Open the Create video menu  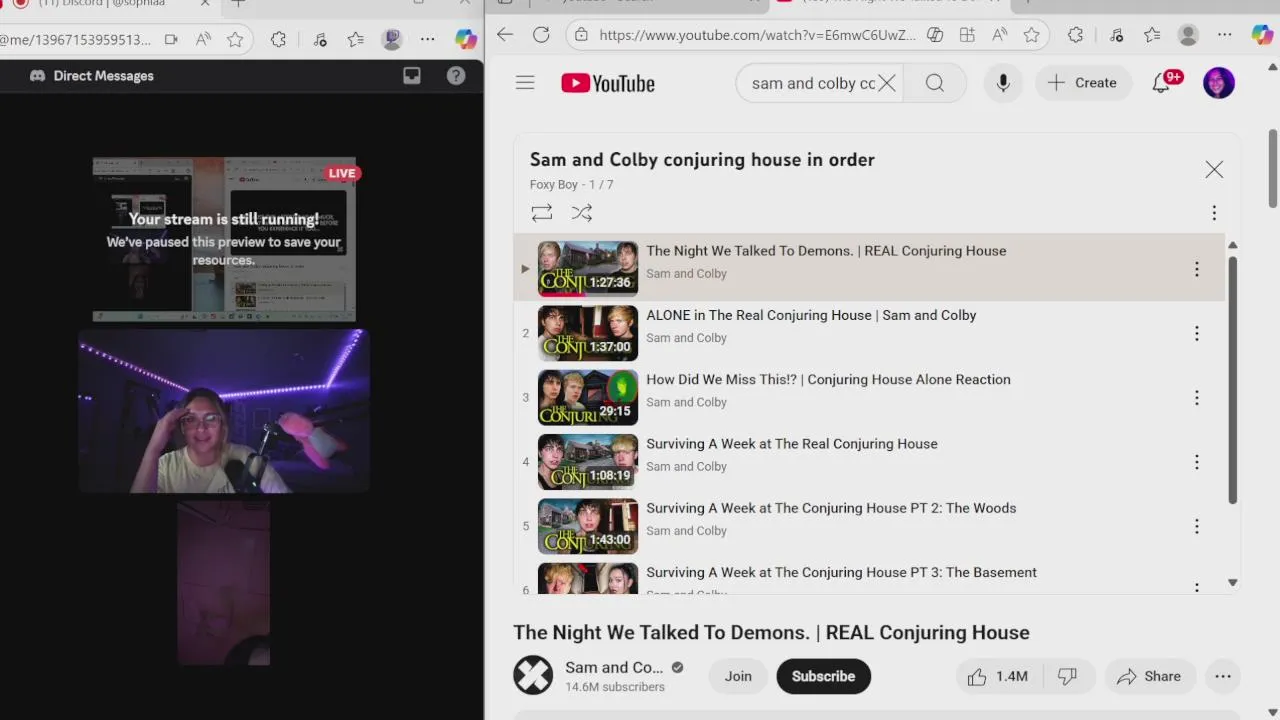[1083, 83]
